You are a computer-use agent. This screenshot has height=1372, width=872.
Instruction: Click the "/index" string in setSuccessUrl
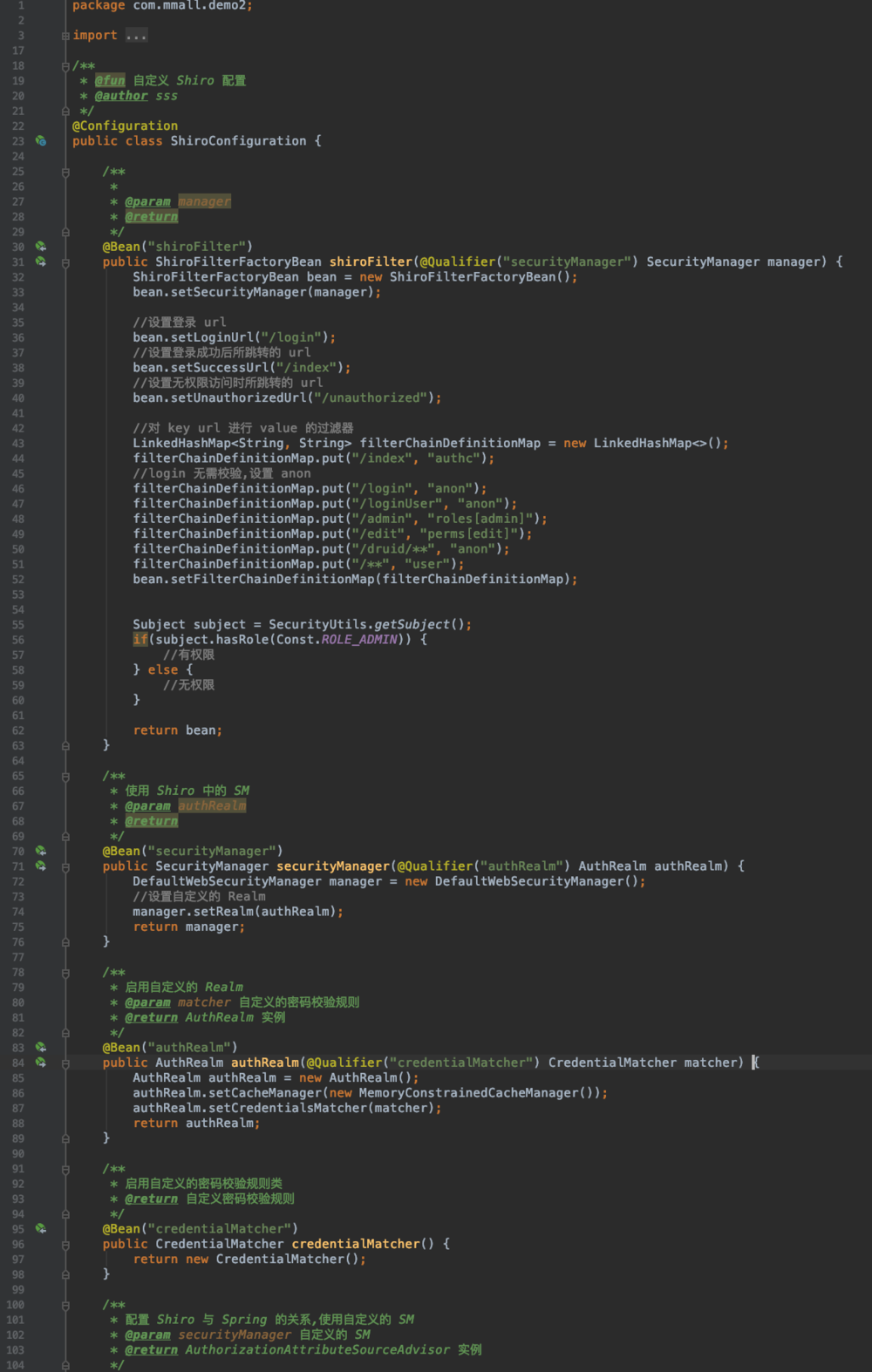[x=307, y=368]
